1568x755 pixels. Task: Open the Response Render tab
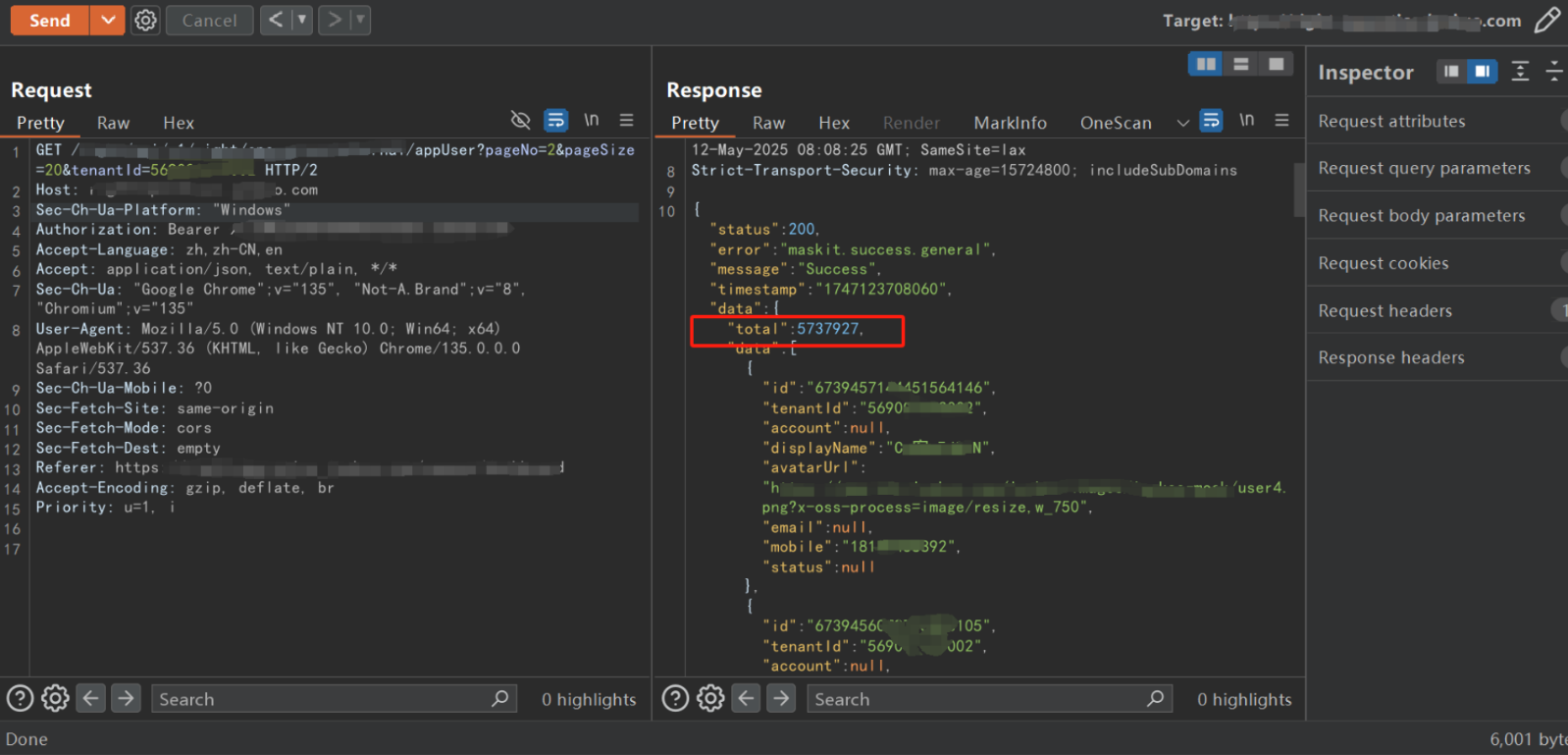click(x=912, y=123)
